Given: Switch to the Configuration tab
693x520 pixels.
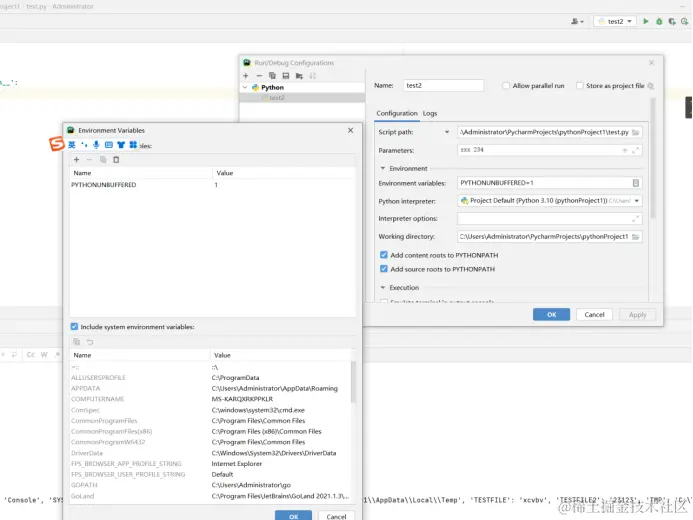Looking at the screenshot, I should (x=397, y=114).
